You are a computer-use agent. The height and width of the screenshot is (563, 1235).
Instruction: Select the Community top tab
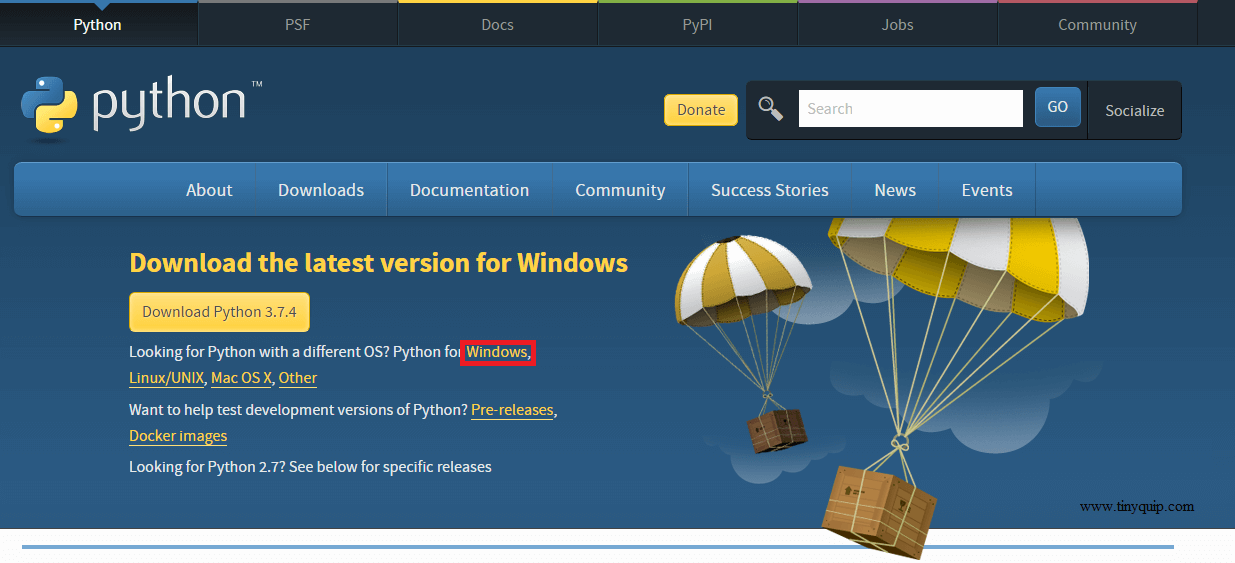[x=1098, y=24]
